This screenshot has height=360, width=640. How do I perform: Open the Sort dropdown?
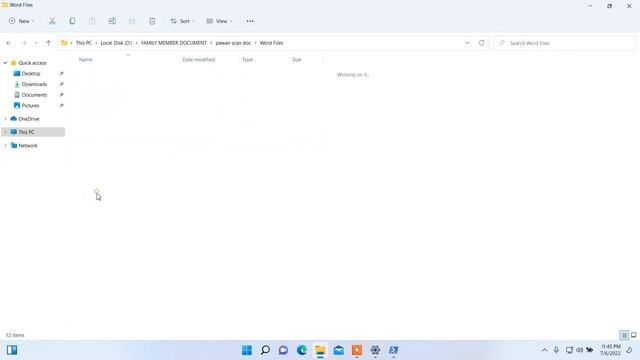[x=182, y=21]
